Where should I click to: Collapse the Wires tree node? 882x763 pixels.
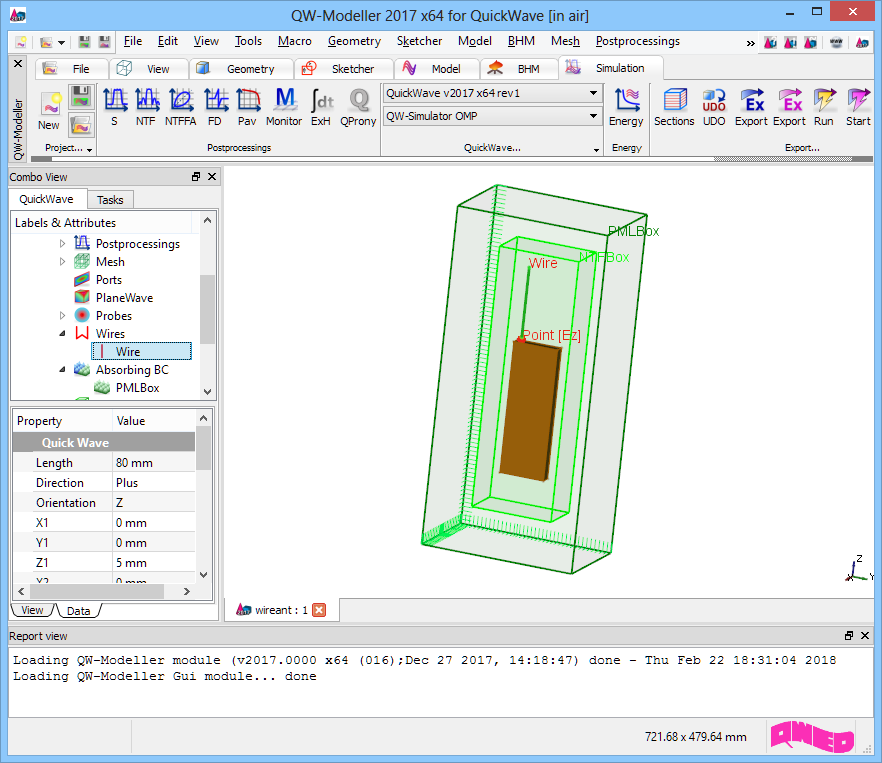[x=63, y=334]
